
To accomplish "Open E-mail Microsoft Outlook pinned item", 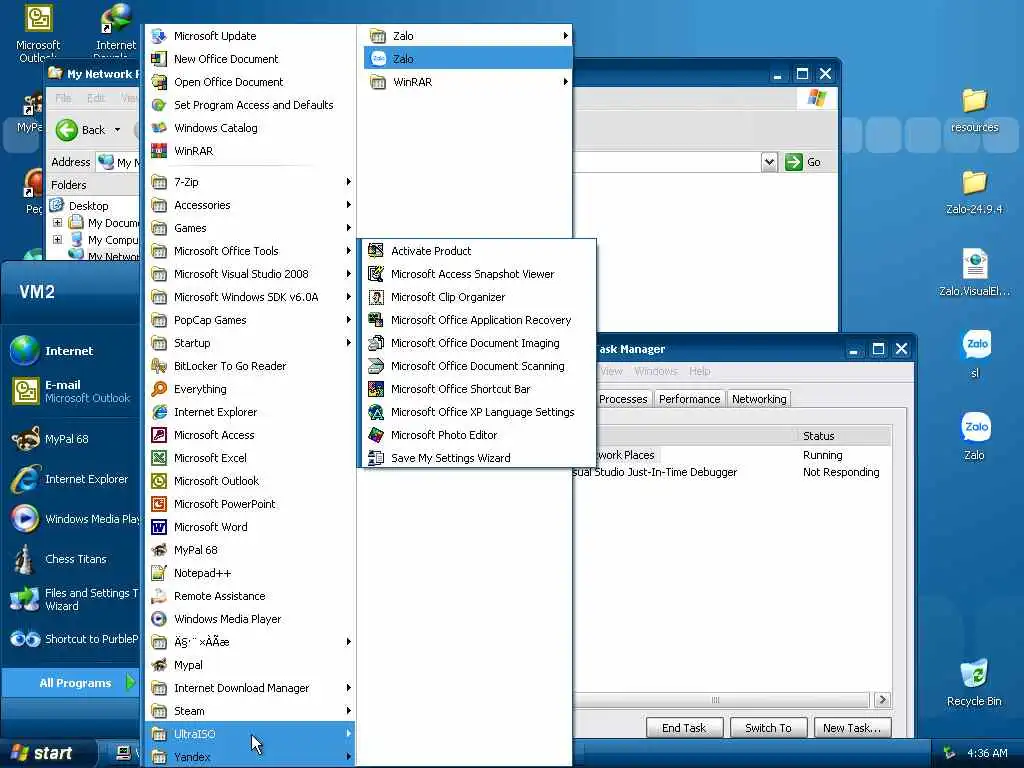I will coord(71,391).
